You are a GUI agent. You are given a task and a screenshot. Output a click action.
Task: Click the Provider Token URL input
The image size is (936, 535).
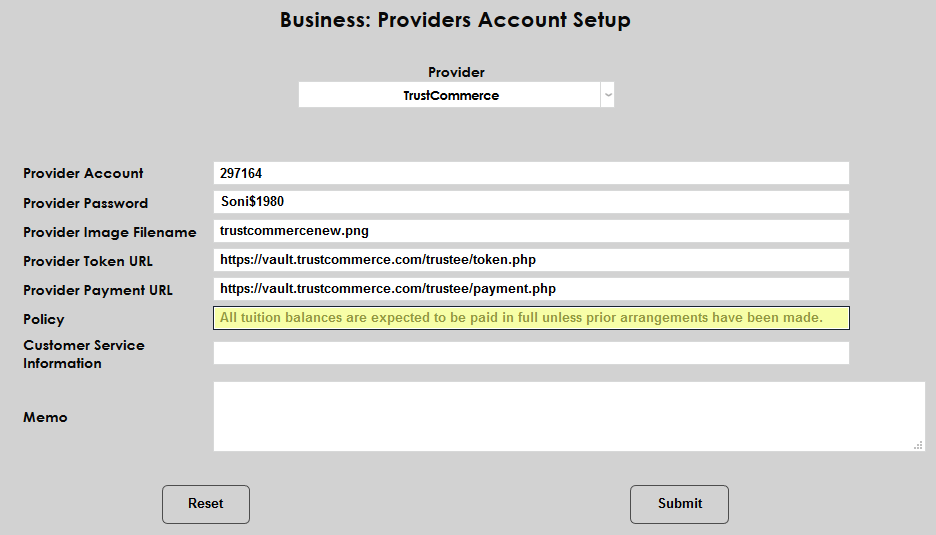[x=531, y=260]
